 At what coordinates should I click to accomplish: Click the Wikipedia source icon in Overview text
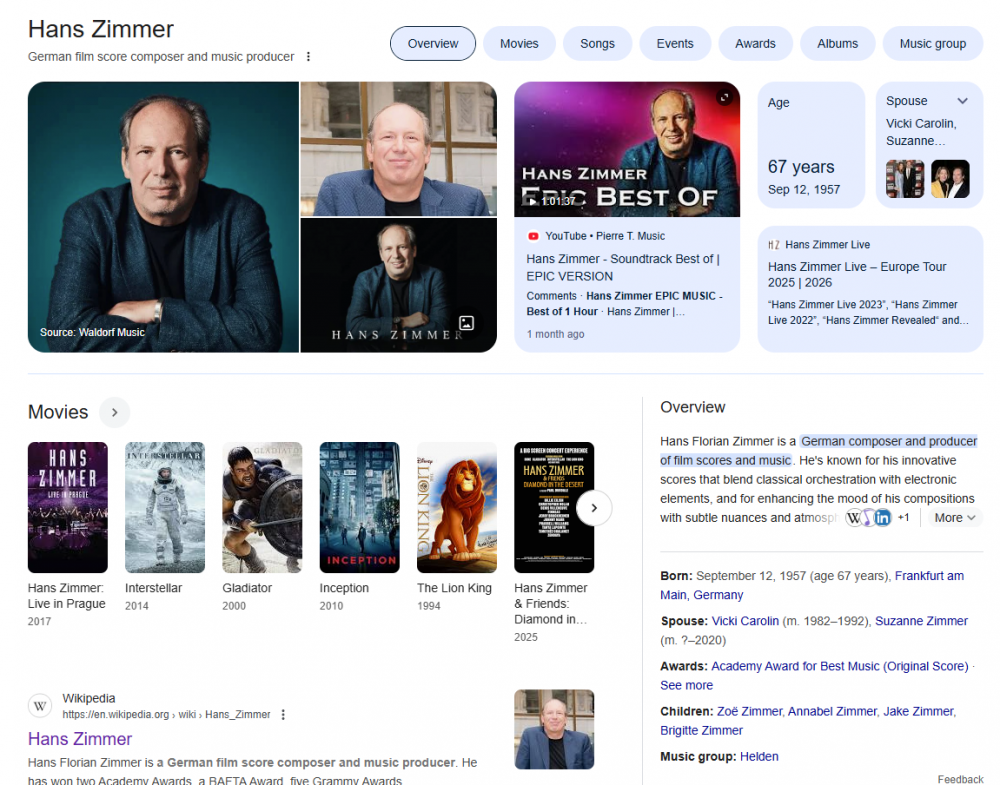pyautogui.click(x=855, y=518)
